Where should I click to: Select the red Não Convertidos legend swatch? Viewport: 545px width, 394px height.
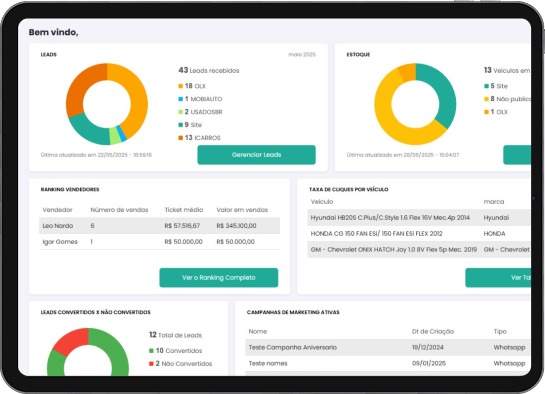tap(151, 364)
